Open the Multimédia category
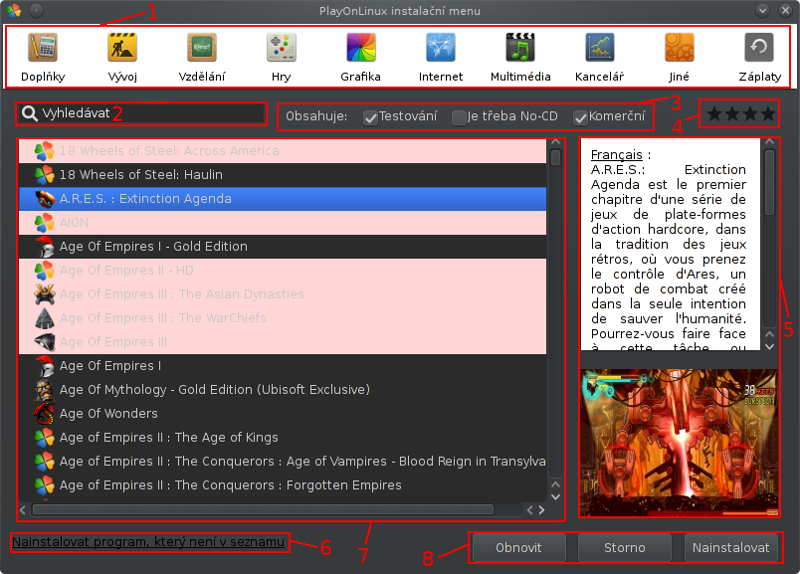The height and width of the screenshot is (574, 800). [520, 57]
